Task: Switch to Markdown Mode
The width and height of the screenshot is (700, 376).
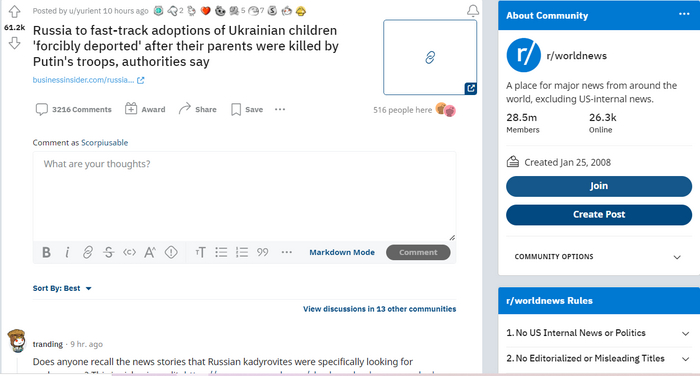Action: coord(342,252)
